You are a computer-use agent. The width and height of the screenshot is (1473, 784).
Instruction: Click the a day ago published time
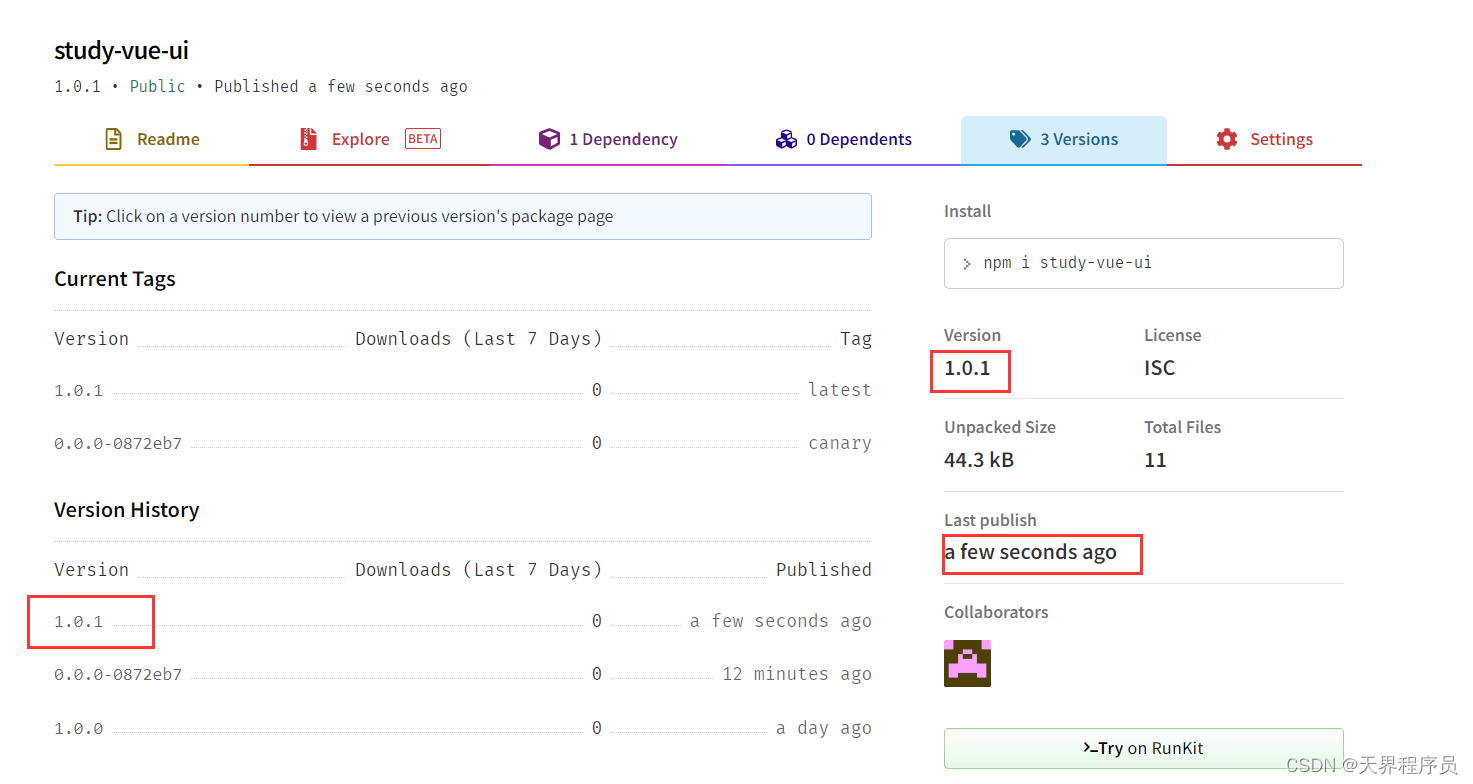(x=824, y=728)
